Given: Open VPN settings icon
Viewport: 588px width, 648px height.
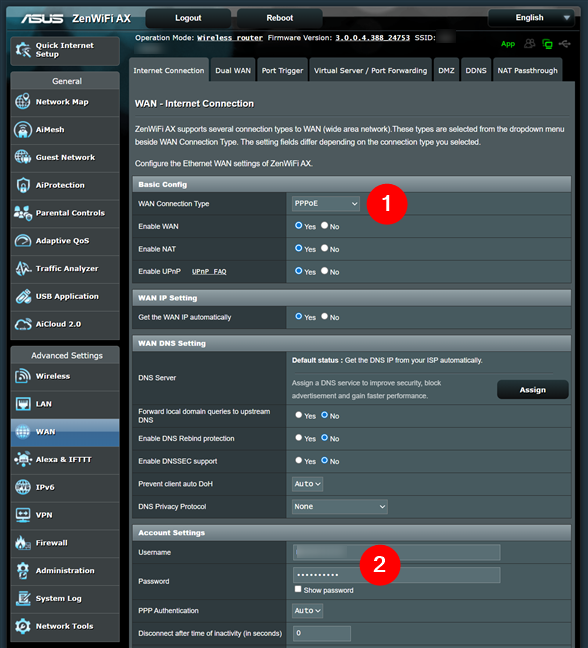Looking at the screenshot, I should pos(23,515).
